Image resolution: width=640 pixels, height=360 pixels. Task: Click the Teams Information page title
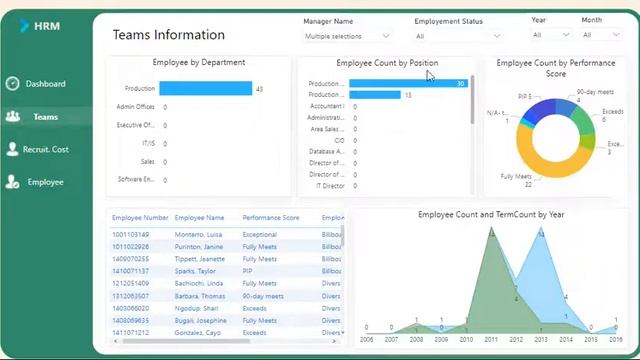(169, 35)
